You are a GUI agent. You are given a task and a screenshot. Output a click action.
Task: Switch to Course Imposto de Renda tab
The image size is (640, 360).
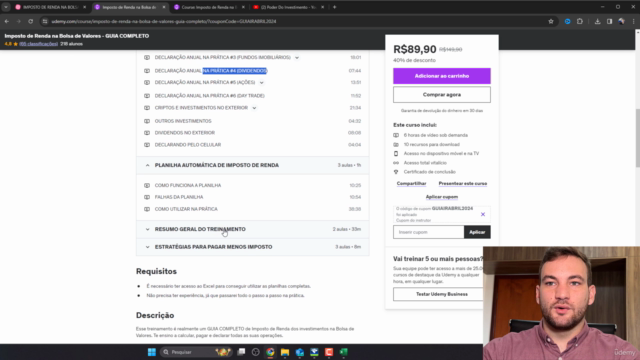click(x=209, y=7)
